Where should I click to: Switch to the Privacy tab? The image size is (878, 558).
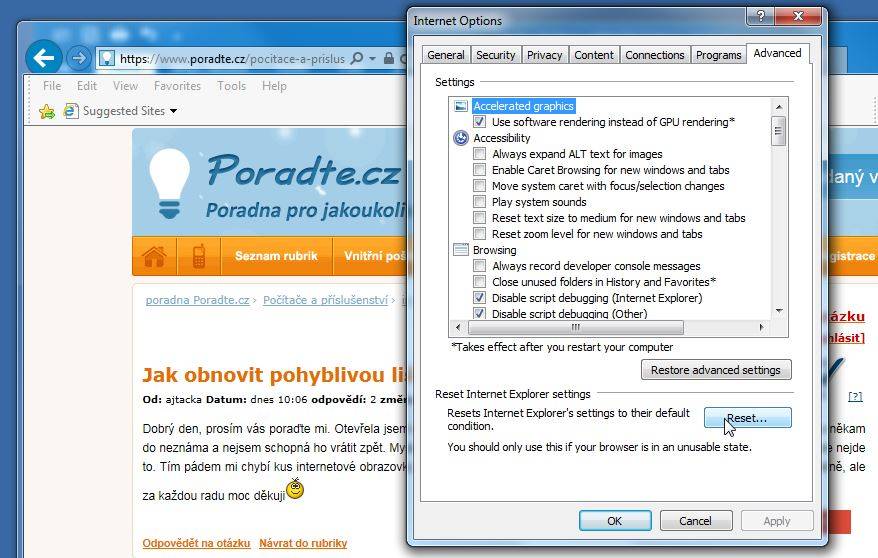pos(544,55)
